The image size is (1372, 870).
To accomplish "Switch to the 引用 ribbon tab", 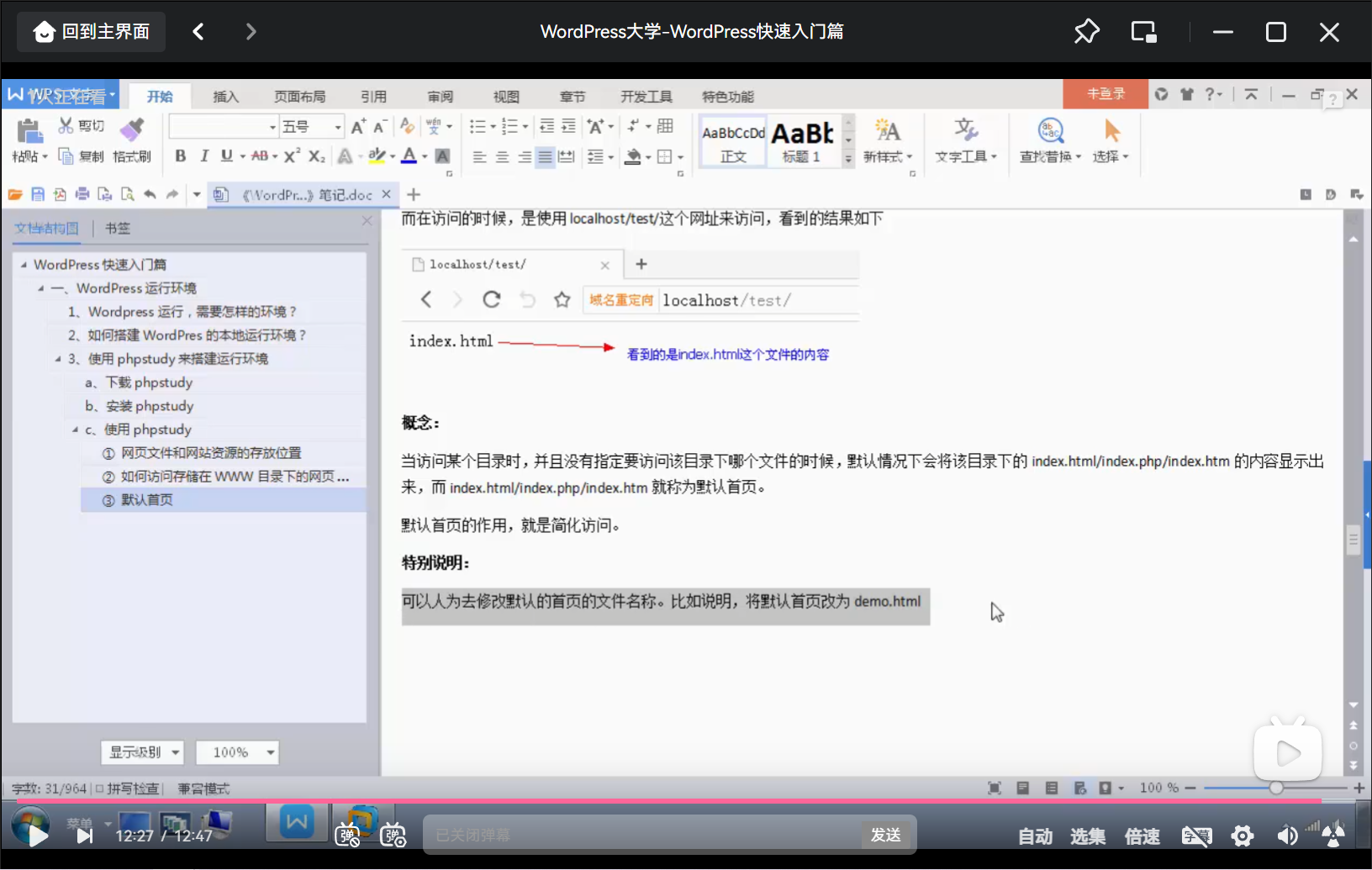I will (373, 97).
